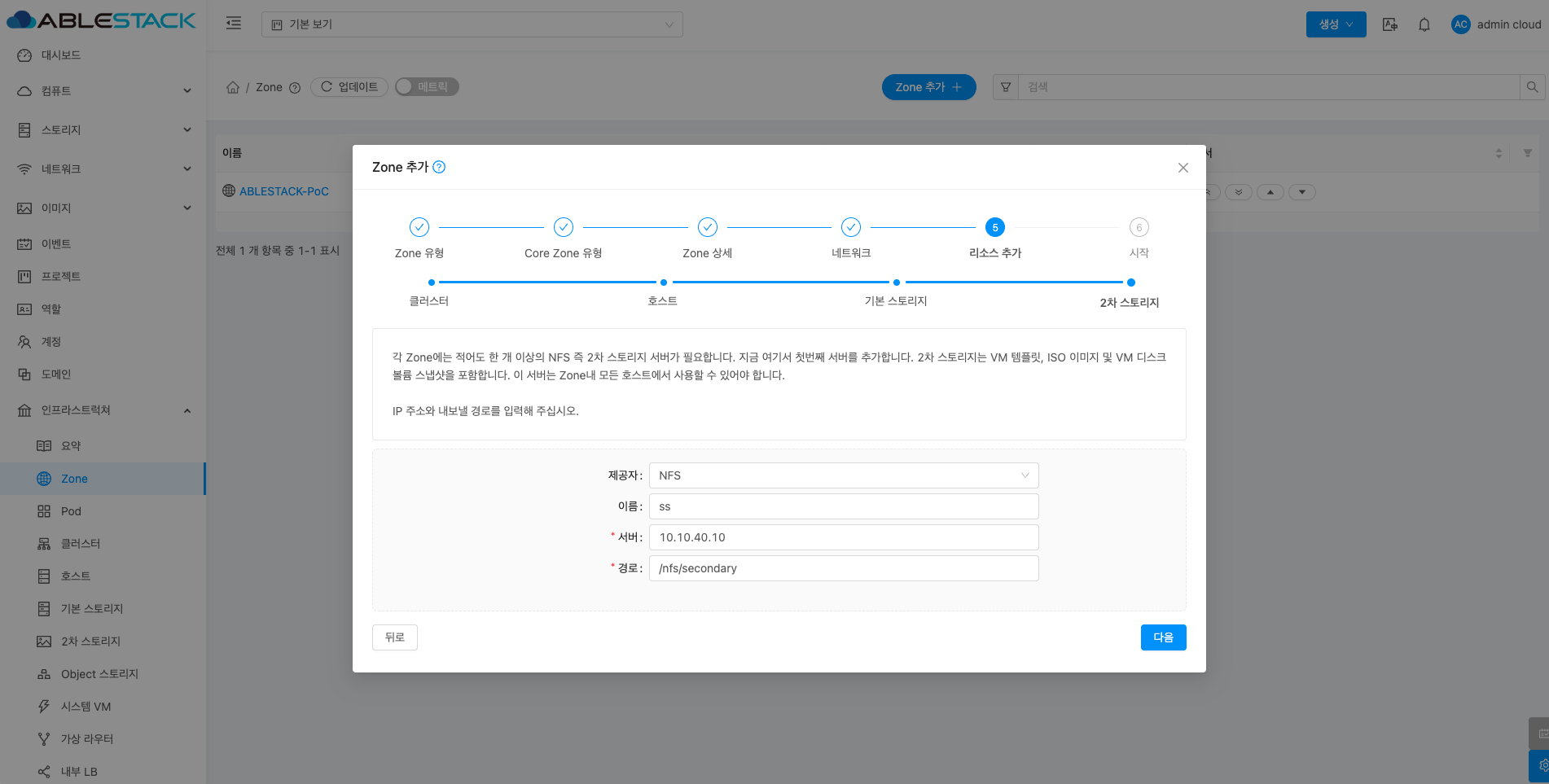The width and height of the screenshot is (1549, 784).
Task: Open the 생성 dropdown button
Action: tap(1336, 24)
